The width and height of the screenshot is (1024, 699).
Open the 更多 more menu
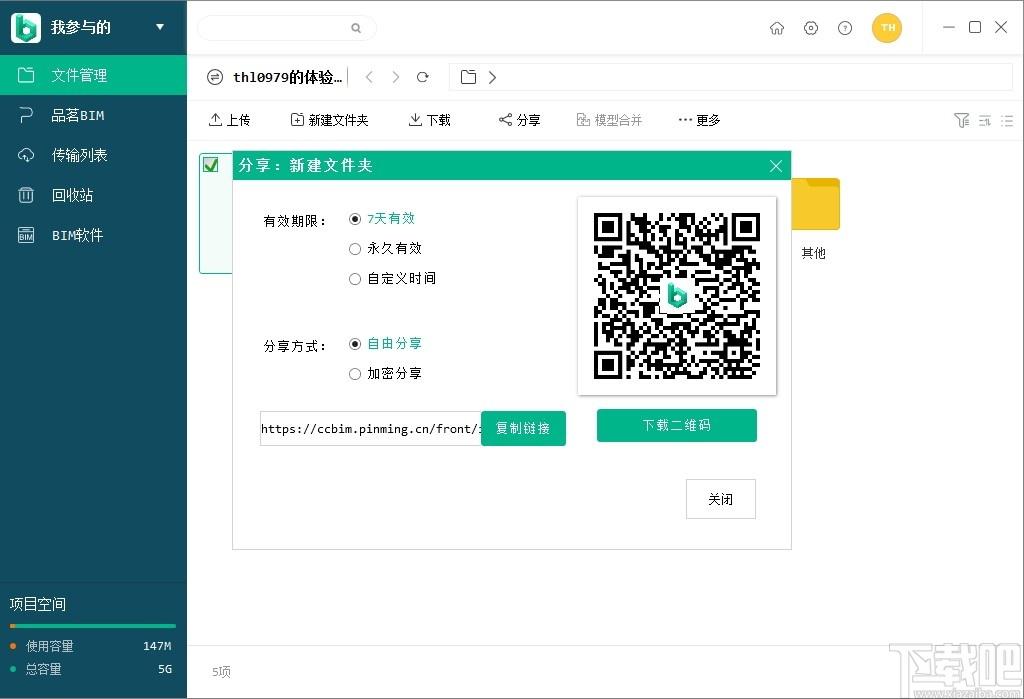[x=699, y=120]
